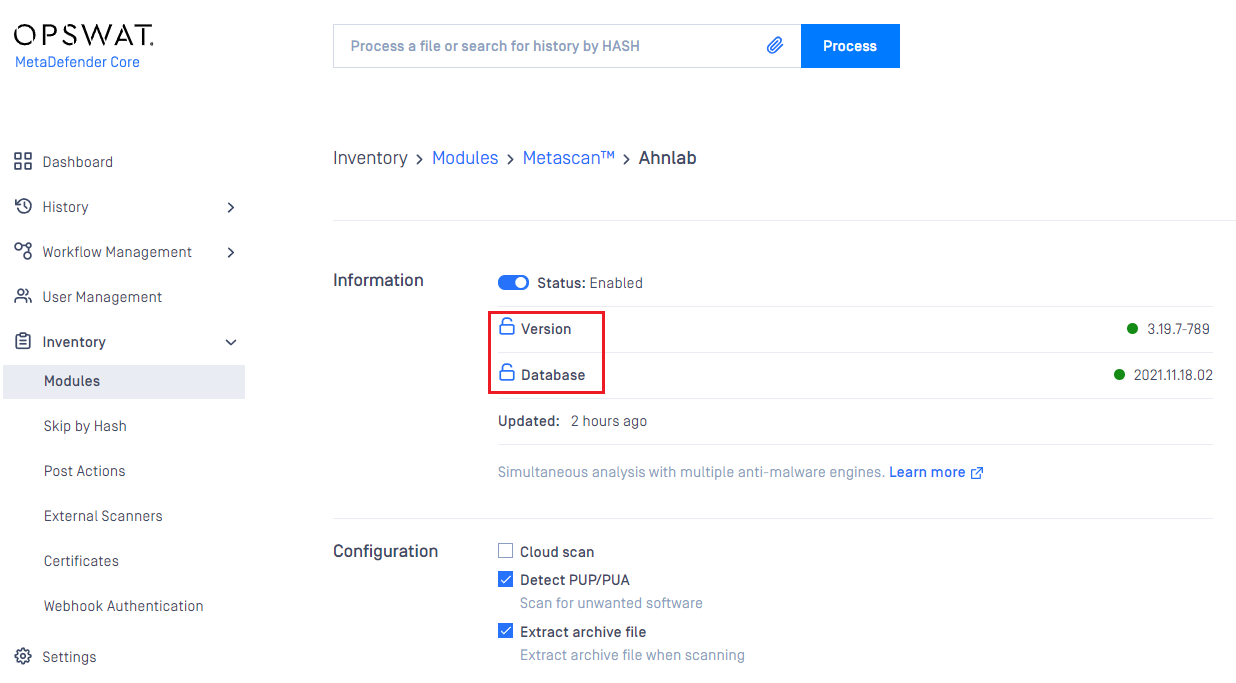Enable the Cloud scan checkbox
Screen dimensions: 1236x683
(506, 551)
